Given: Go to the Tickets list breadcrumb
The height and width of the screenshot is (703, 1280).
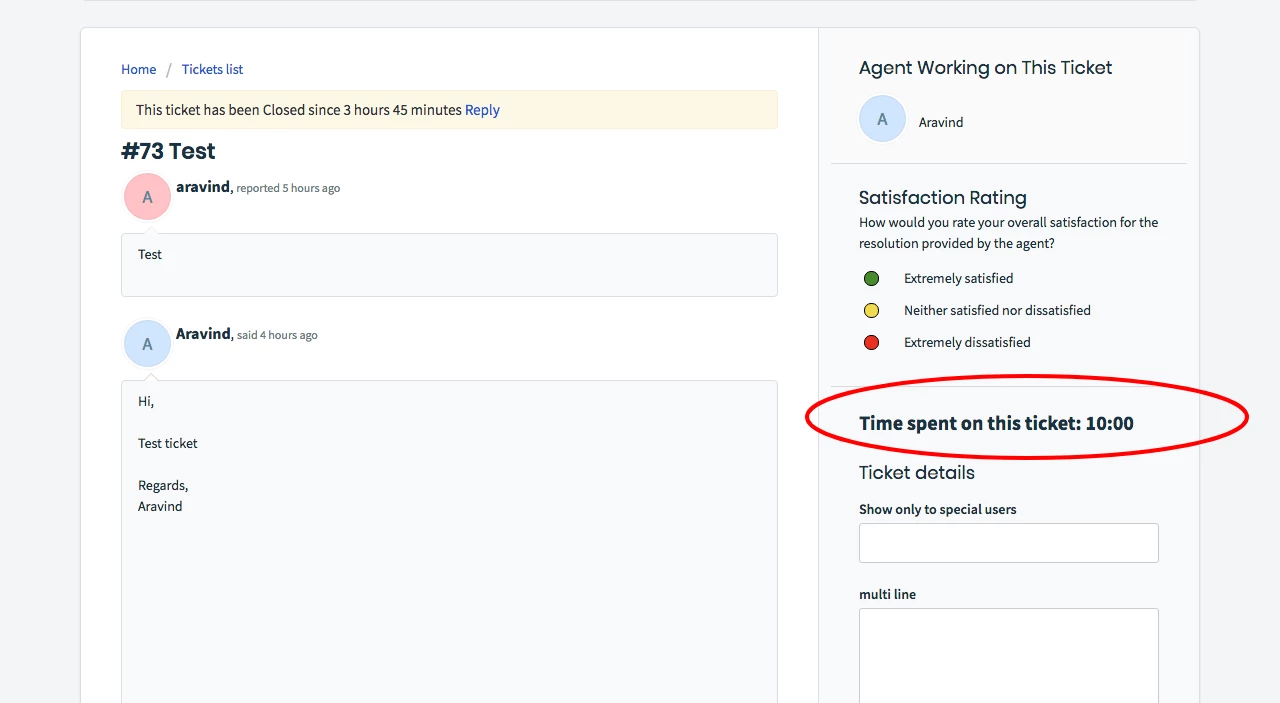Looking at the screenshot, I should [212, 69].
